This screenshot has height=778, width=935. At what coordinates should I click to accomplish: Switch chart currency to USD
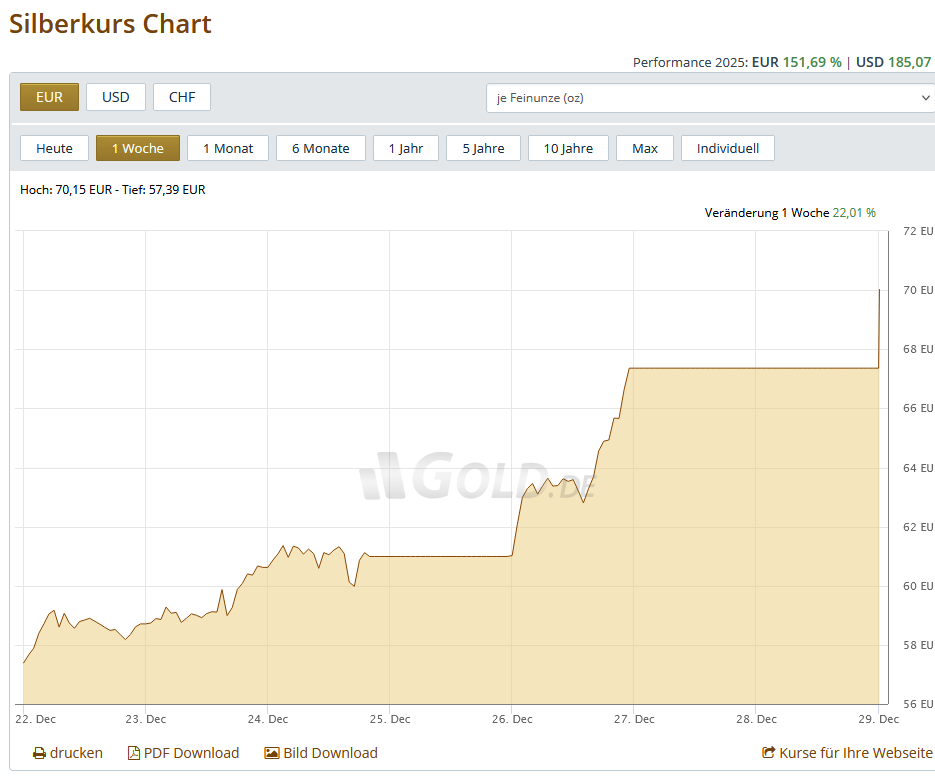pyautogui.click(x=116, y=97)
